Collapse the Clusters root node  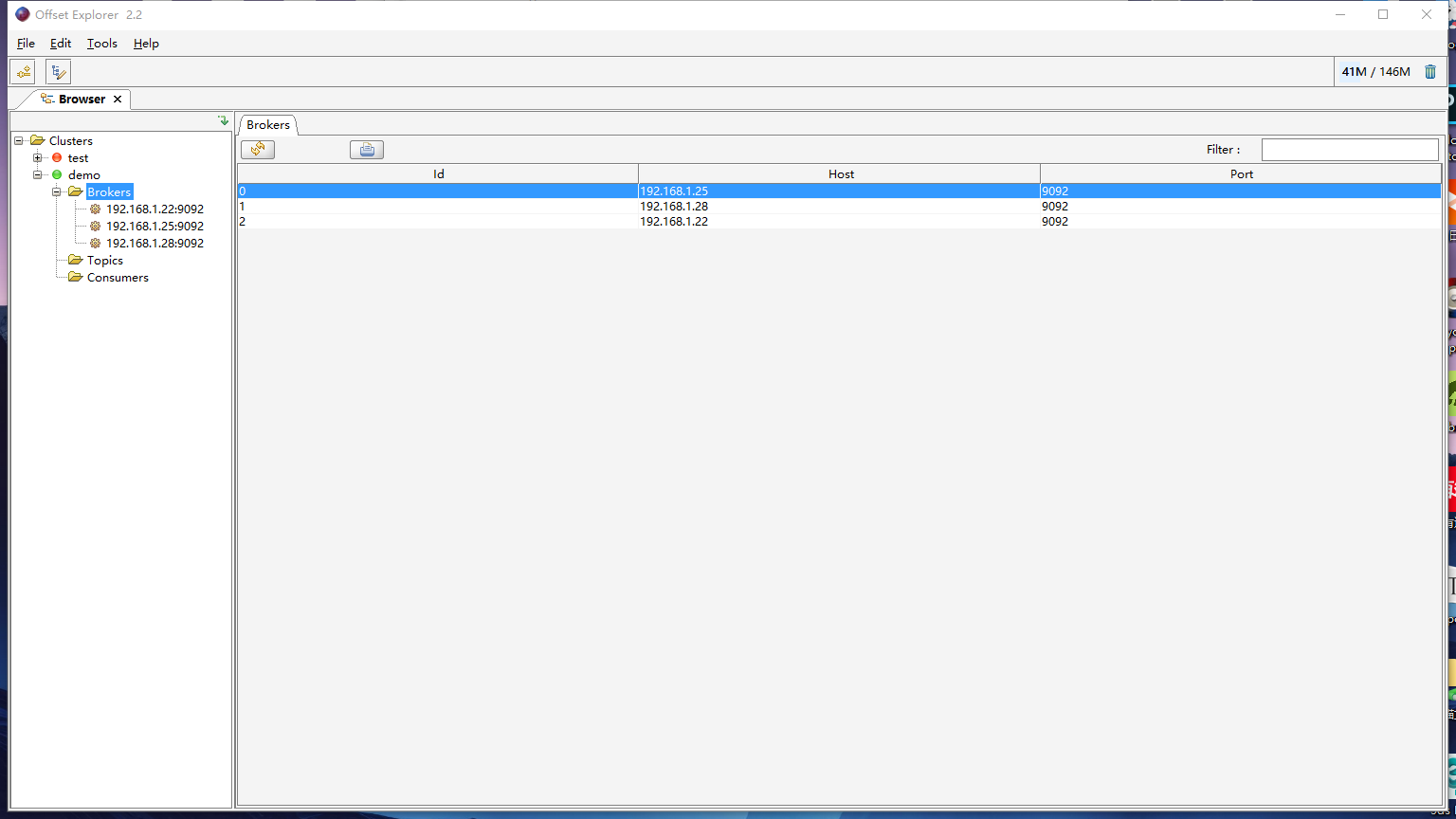click(x=19, y=141)
